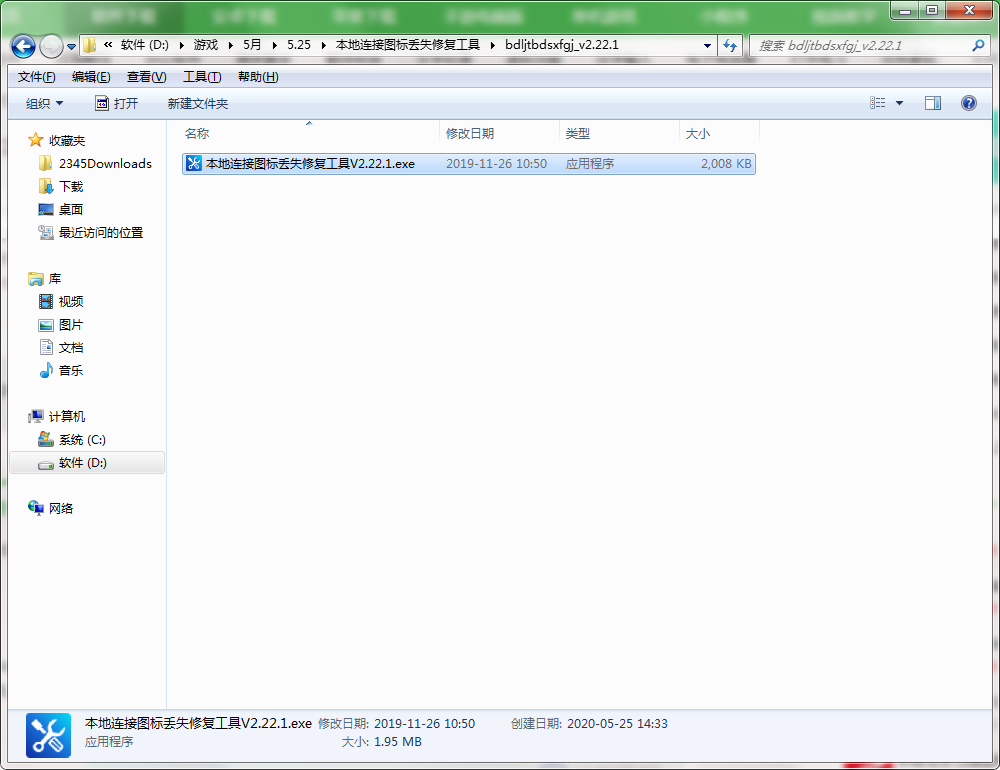Click the search box field

862,45
